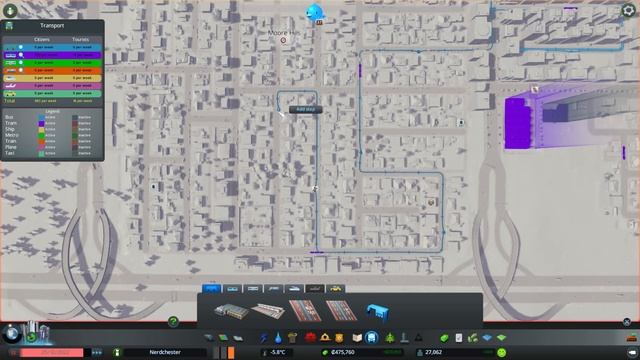Select the Metro transport tab
Image resolution: width=640 pixels, height=360 pixels.
(253, 288)
